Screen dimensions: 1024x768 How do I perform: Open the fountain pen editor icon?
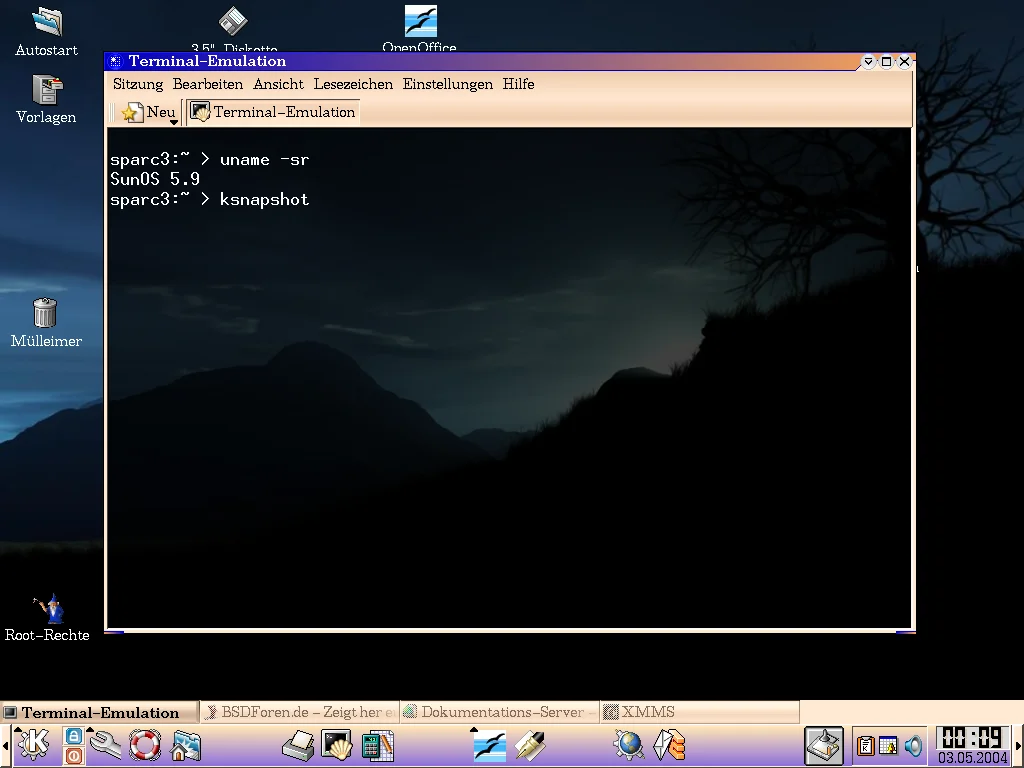pos(530,745)
